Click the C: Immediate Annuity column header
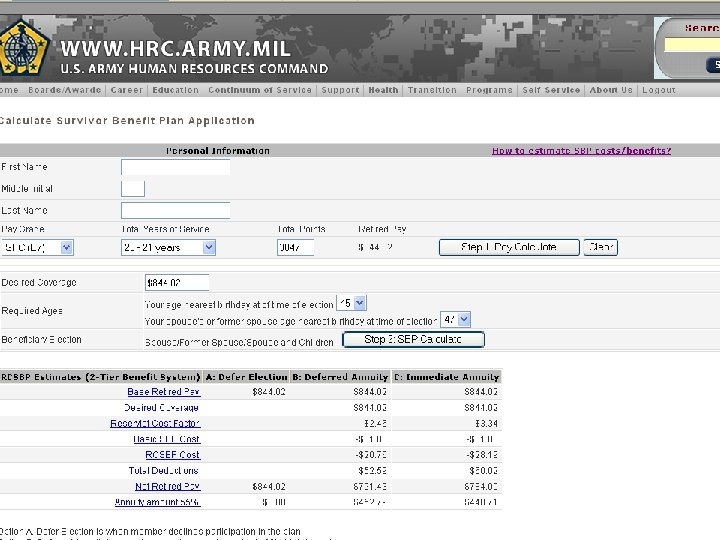Image resolution: width=720 pixels, height=540 pixels. click(x=447, y=377)
